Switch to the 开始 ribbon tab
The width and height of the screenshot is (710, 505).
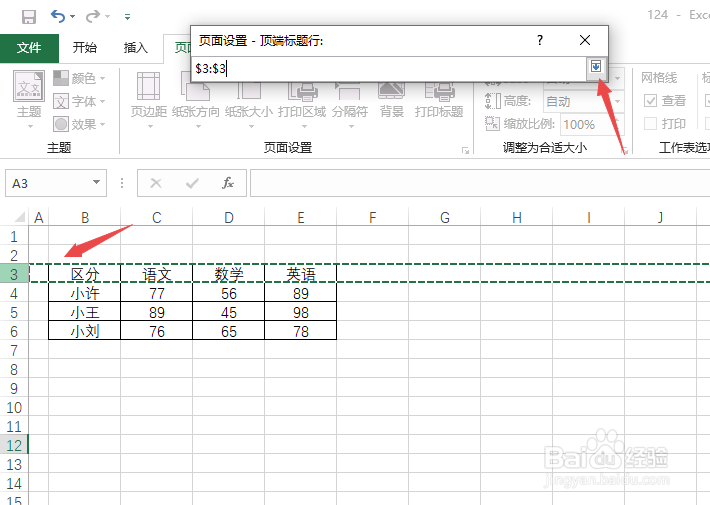click(x=85, y=48)
